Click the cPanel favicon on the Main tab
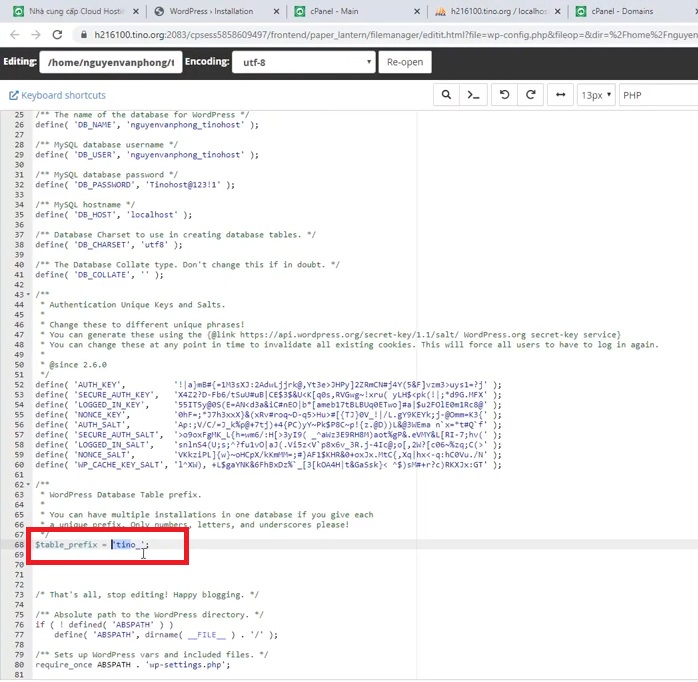698x682 pixels. pyautogui.click(x=300, y=11)
